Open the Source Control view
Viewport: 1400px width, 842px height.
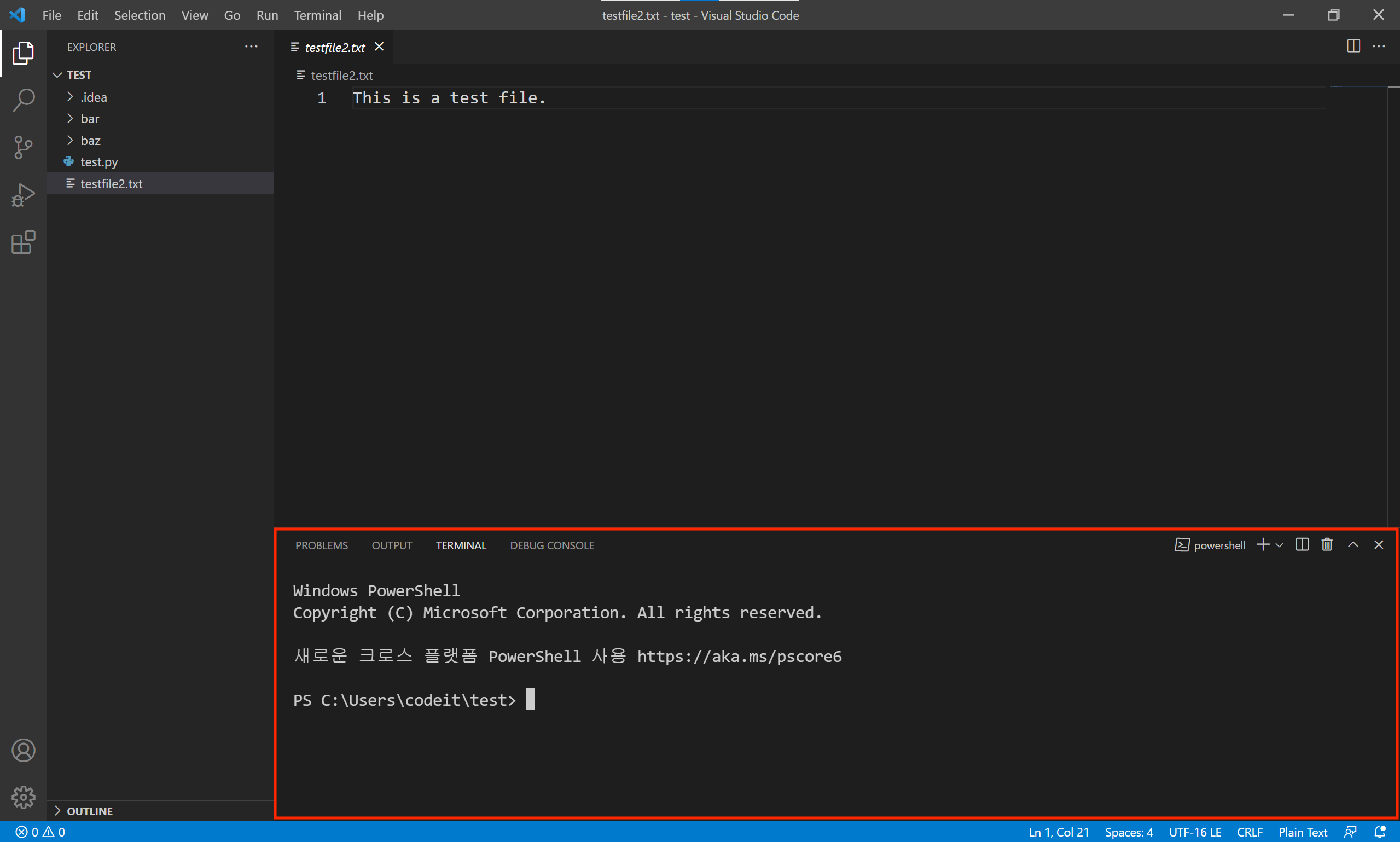[24, 148]
